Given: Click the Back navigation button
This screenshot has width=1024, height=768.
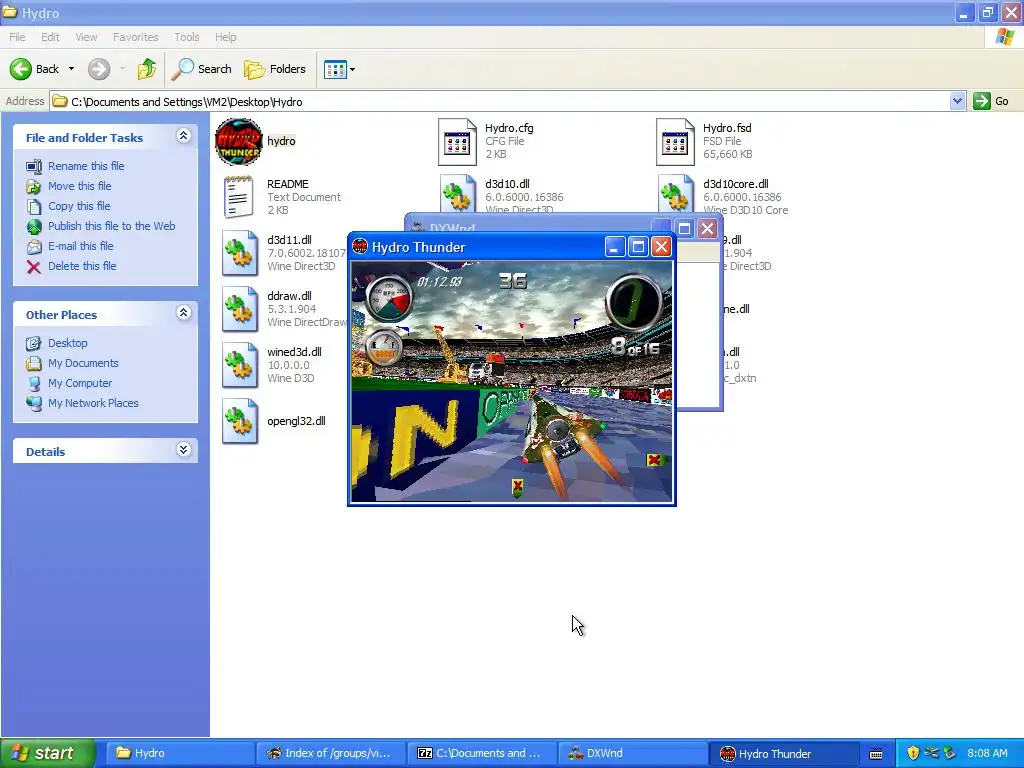Looking at the screenshot, I should coord(34,69).
